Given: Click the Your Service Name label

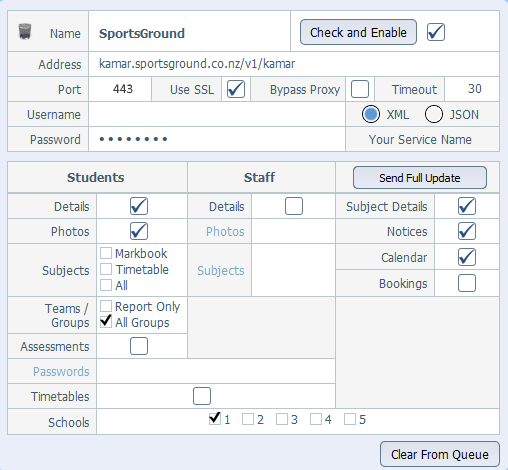Looking at the screenshot, I should 420,140.
